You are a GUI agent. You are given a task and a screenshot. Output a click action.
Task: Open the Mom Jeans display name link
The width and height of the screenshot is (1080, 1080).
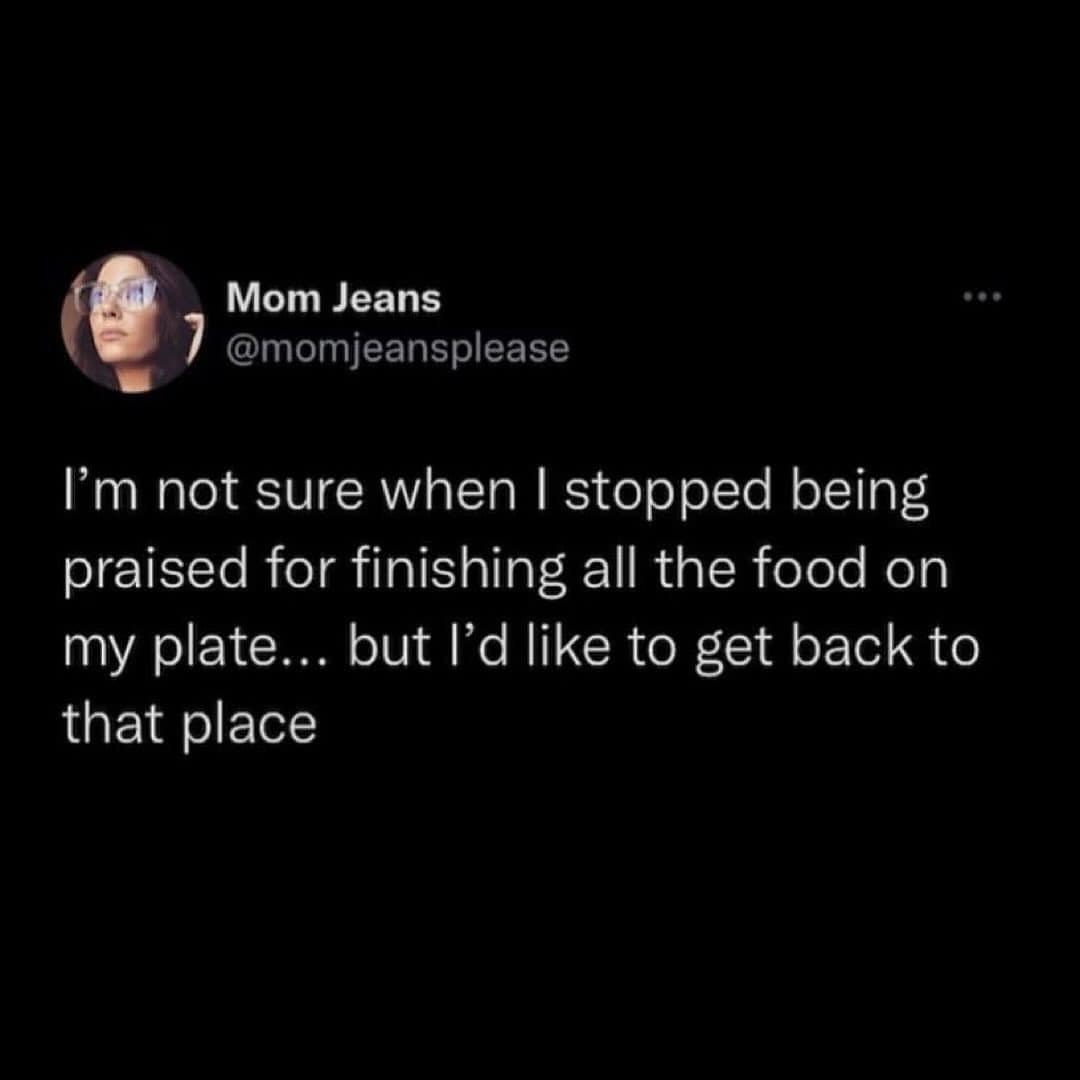pos(333,299)
